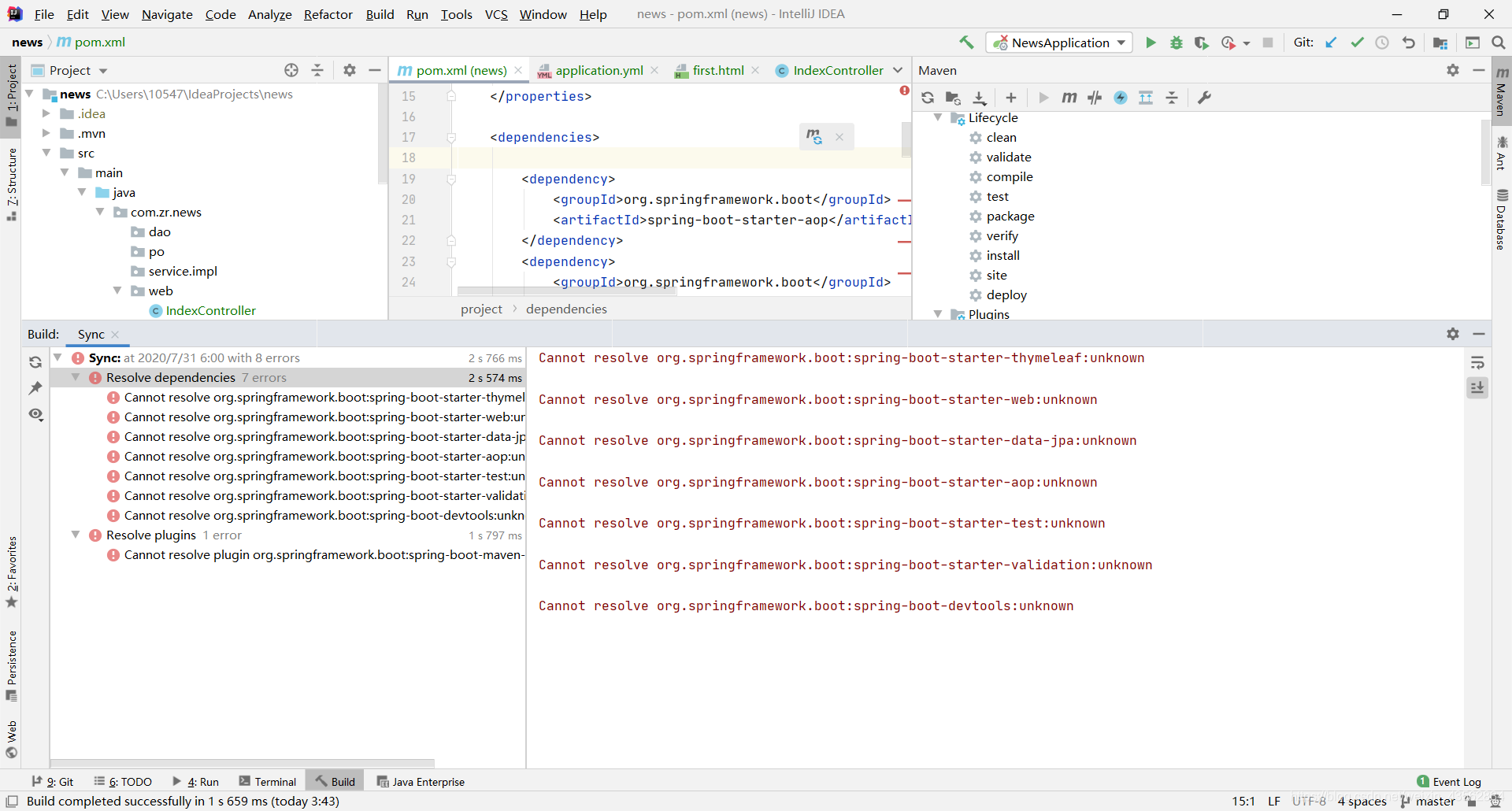Run NewsApplication with the green play icon
Image resolution: width=1512 pixels, height=811 pixels.
[x=1151, y=43]
